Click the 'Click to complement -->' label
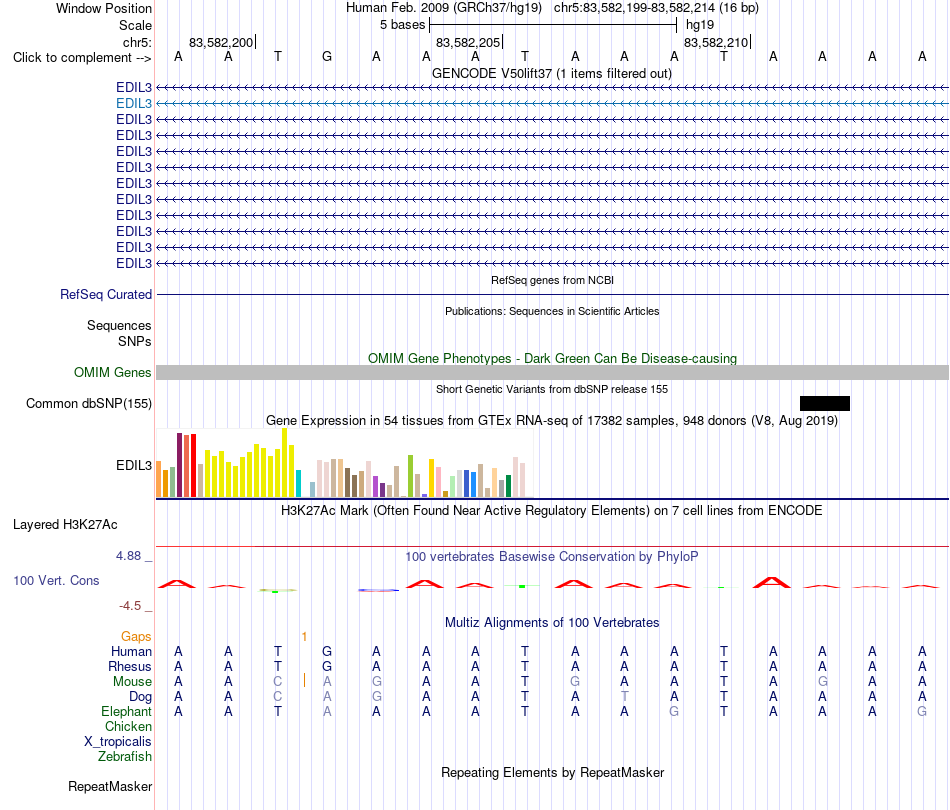Screen dimensions: 950x810 pos(82,58)
